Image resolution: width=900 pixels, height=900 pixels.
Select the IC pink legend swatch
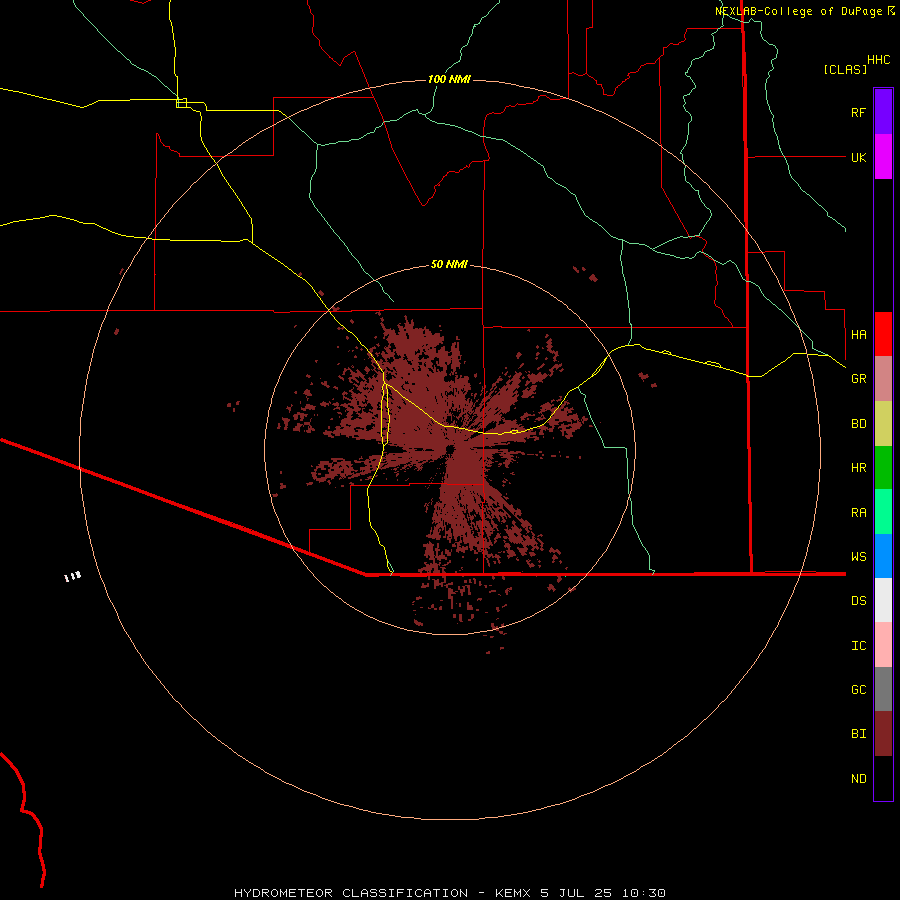tap(883, 645)
